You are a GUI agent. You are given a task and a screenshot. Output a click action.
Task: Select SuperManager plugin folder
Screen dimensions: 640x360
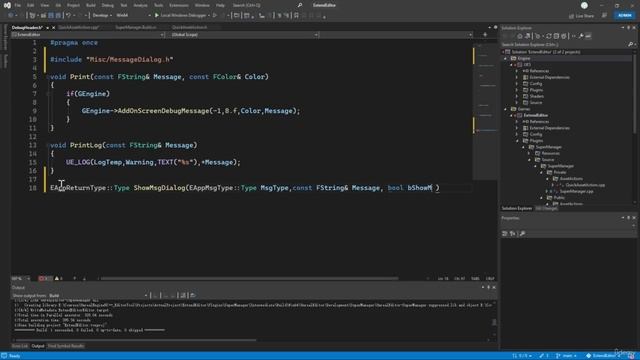click(x=549, y=147)
